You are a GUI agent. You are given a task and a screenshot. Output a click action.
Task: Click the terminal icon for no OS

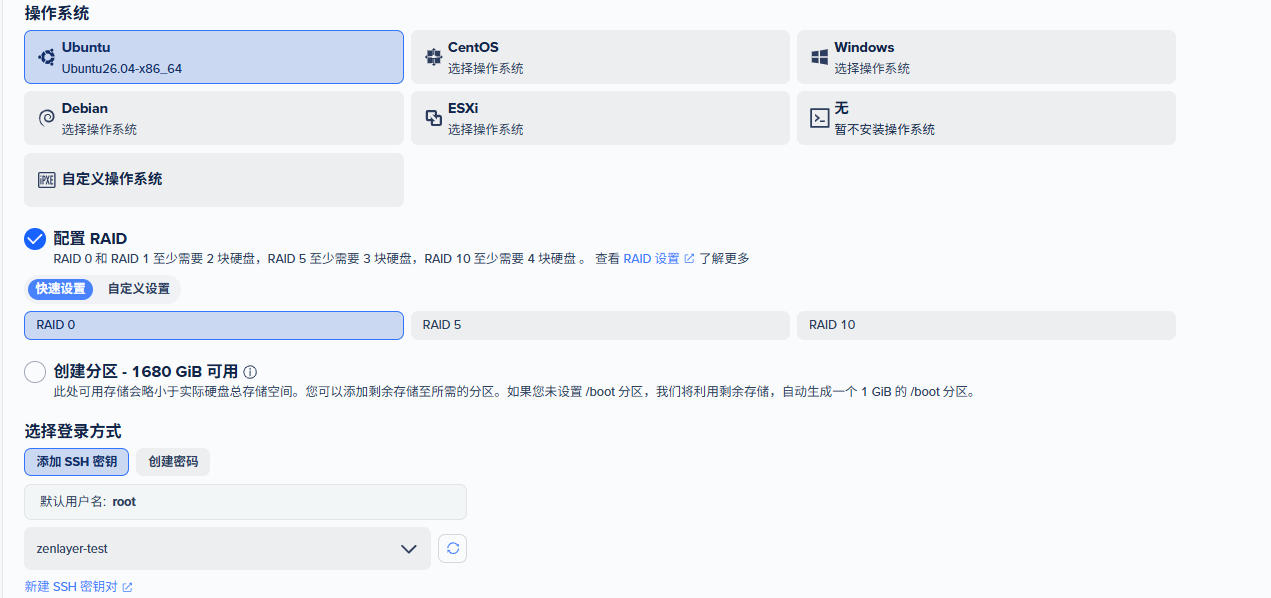click(819, 118)
